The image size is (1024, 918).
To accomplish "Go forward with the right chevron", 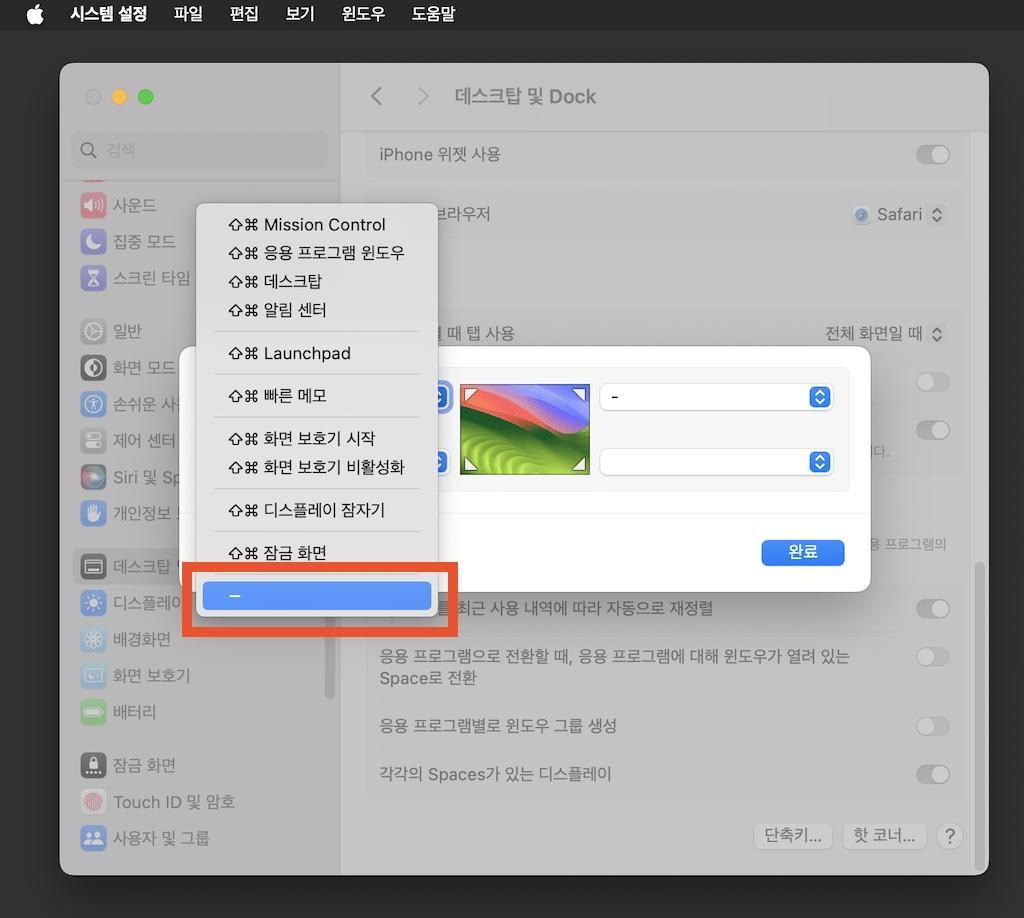I will pos(423,97).
